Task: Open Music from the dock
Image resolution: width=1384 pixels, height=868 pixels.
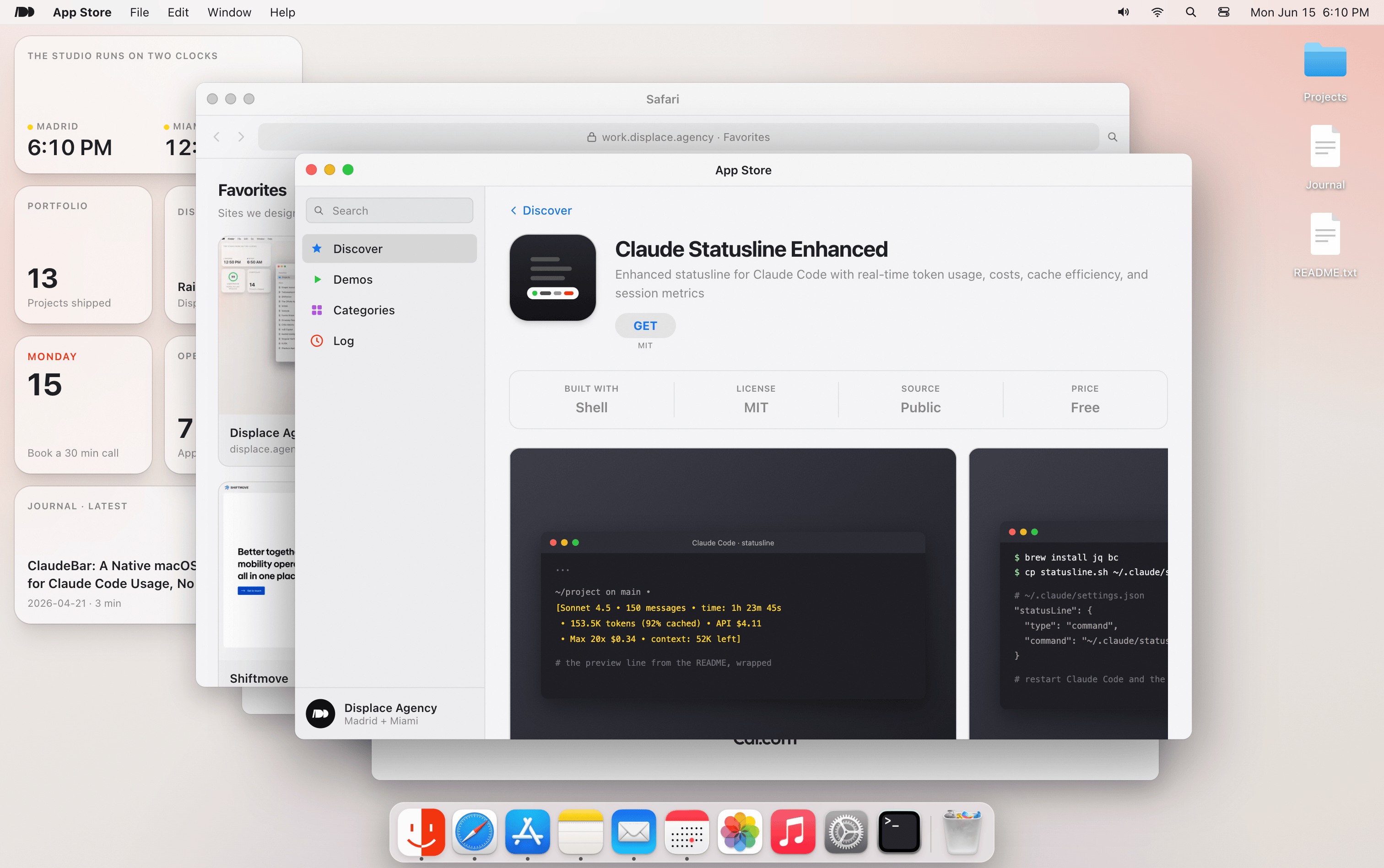Action: tap(793, 831)
